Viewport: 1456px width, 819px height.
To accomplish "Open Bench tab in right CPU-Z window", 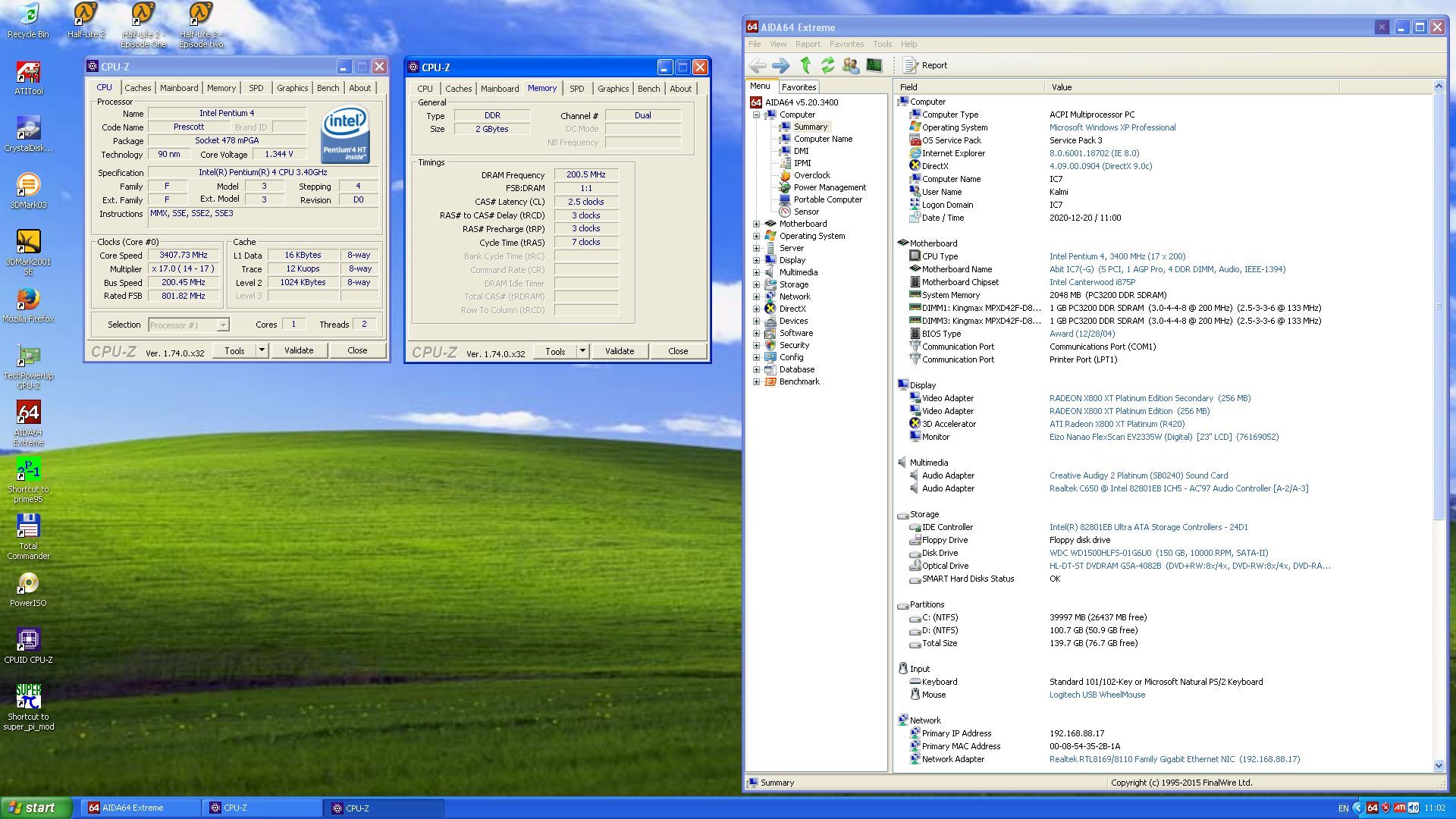I will (648, 89).
